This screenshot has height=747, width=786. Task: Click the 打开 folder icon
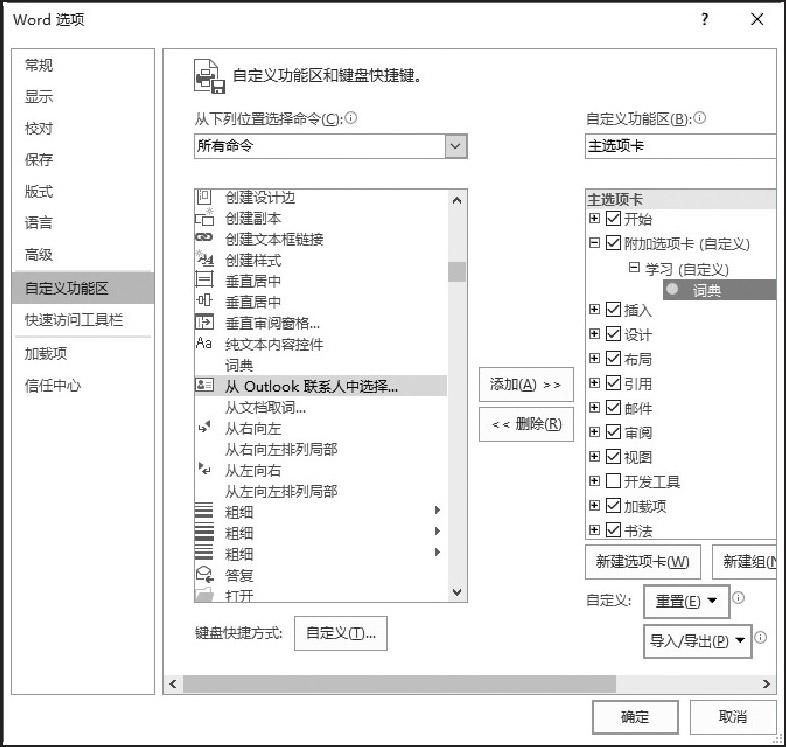click(x=204, y=595)
